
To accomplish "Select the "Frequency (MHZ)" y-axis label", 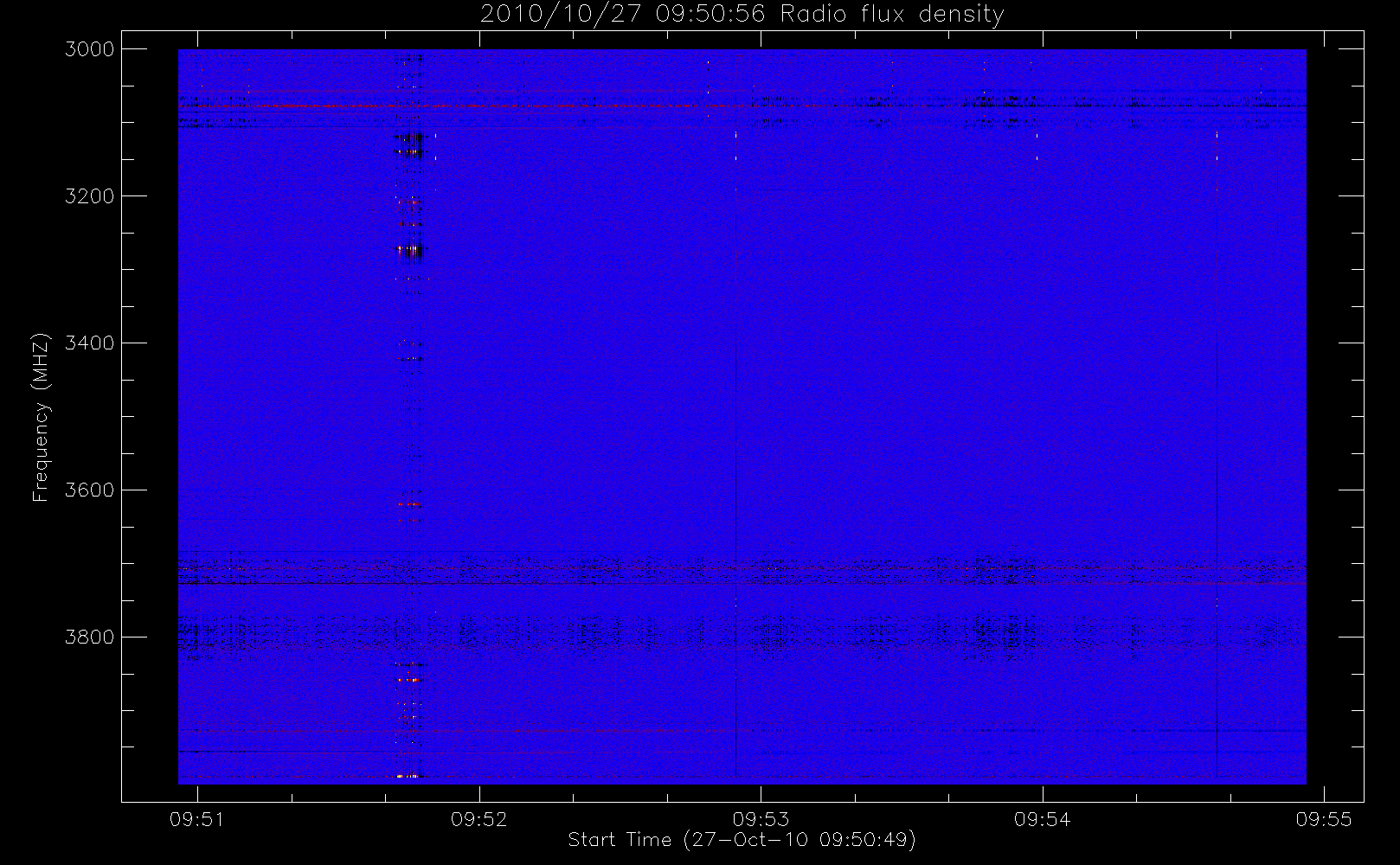I will [40, 417].
